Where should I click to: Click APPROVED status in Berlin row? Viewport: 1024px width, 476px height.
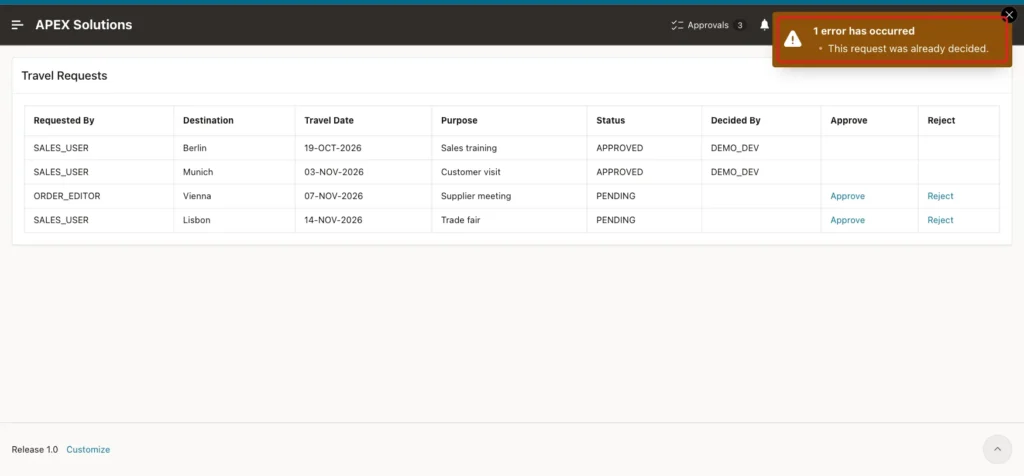[x=620, y=148]
